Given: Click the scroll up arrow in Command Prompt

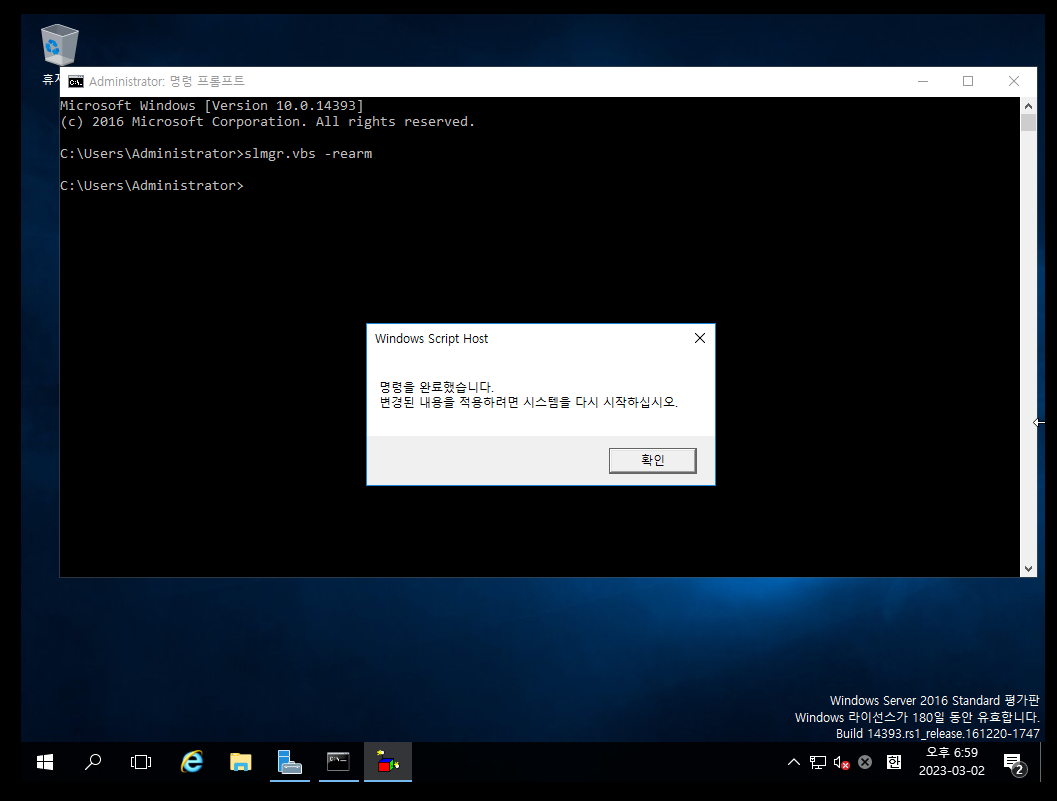Looking at the screenshot, I should (1028, 106).
